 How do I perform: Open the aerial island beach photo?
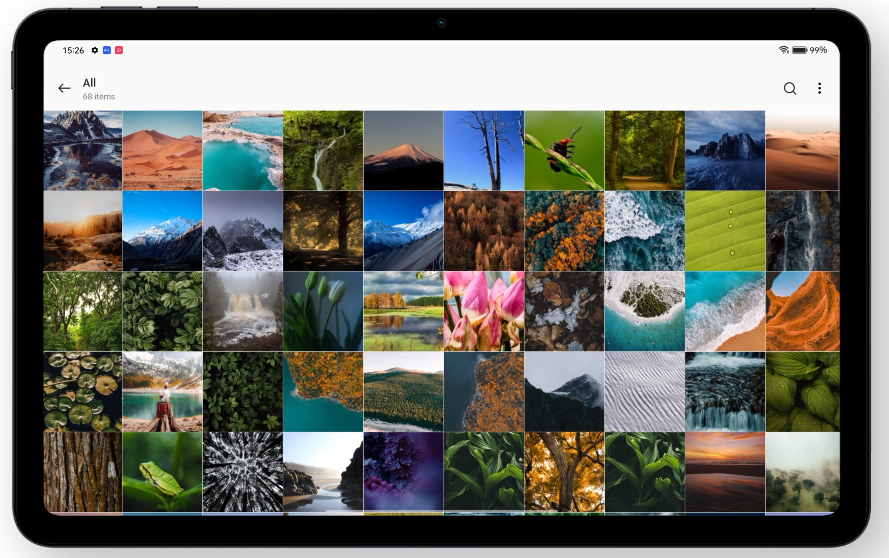(x=645, y=311)
